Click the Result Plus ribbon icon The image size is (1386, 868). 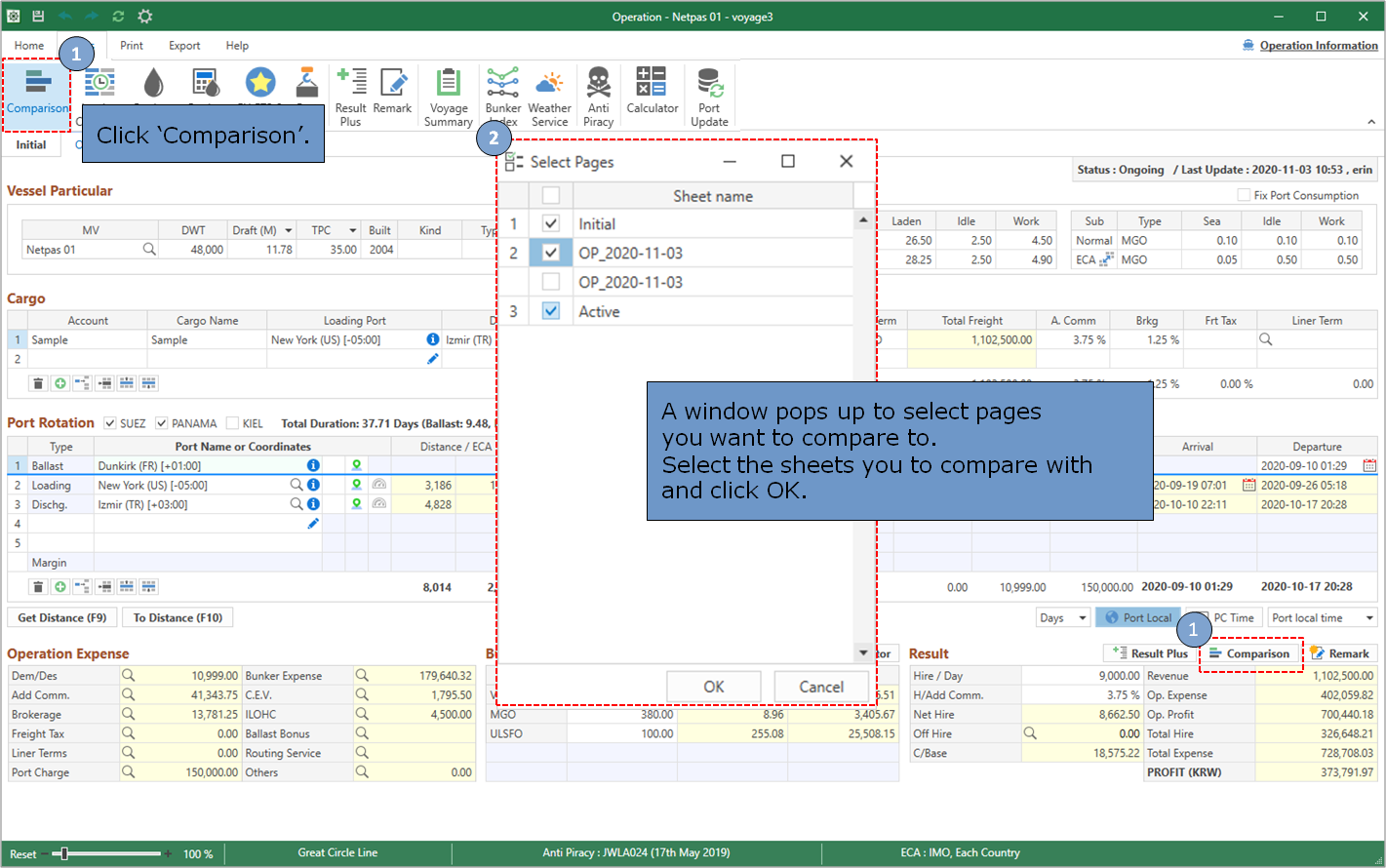tap(350, 97)
